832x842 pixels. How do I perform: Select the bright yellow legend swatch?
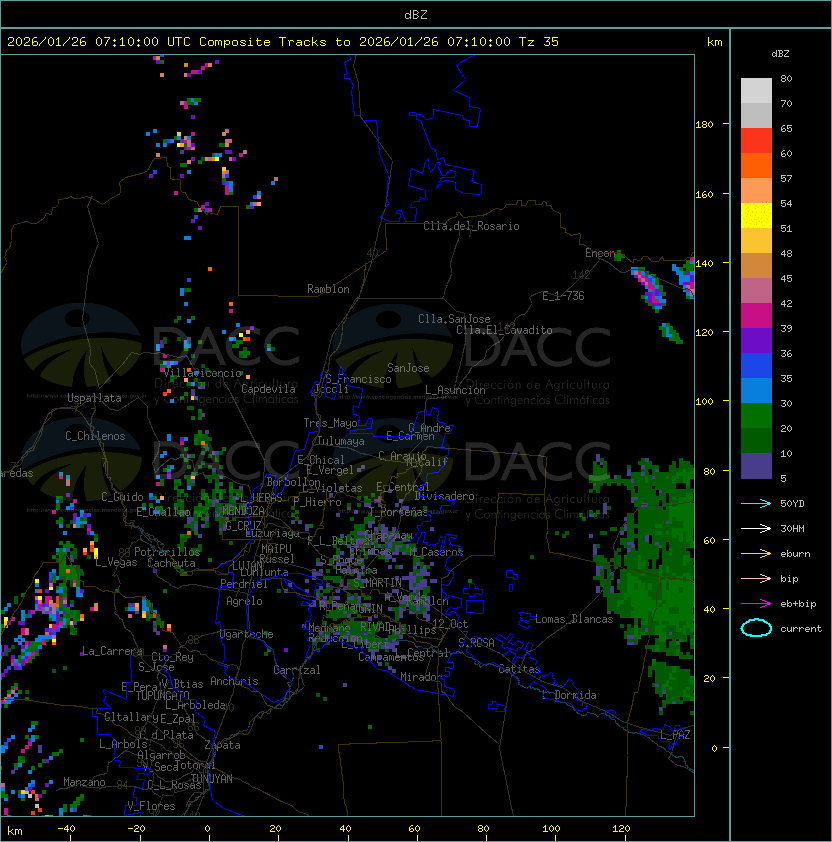(756, 216)
